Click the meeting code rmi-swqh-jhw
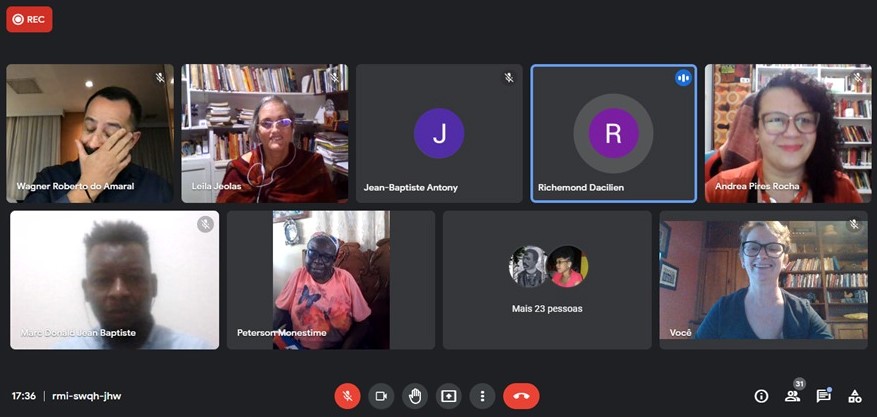 87,396
